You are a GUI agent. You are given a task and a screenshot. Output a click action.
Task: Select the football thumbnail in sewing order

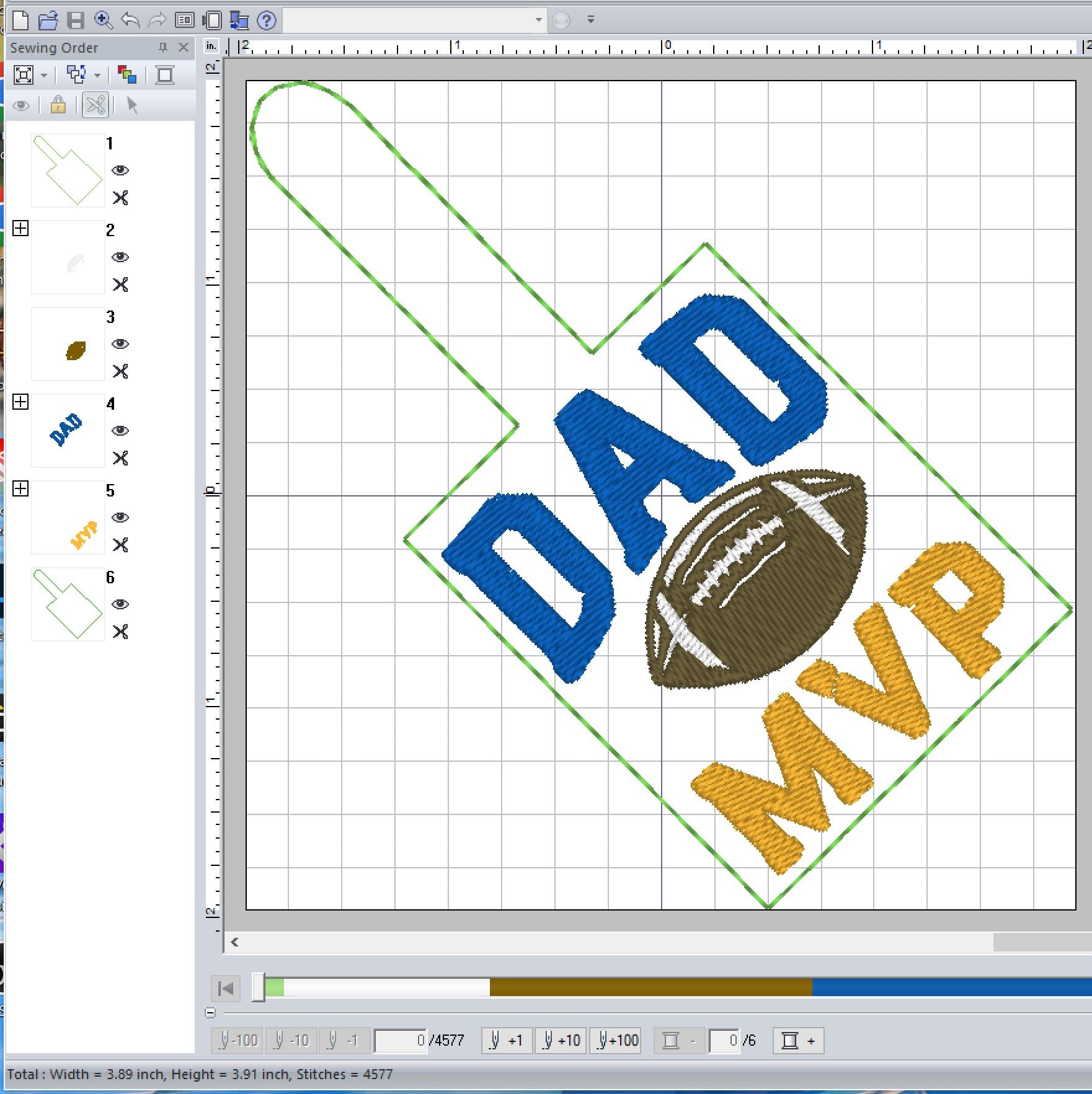[x=68, y=344]
